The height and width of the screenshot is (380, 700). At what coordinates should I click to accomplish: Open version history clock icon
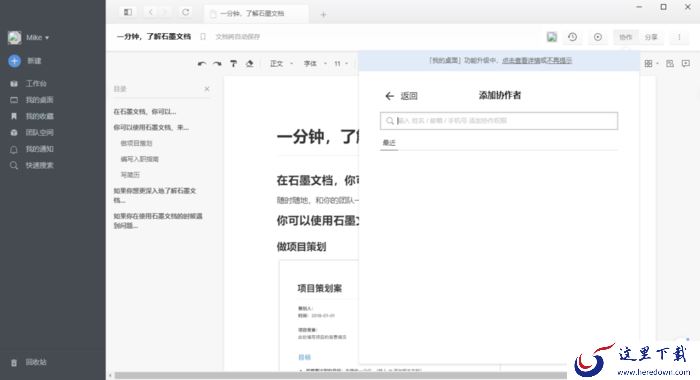[572, 37]
